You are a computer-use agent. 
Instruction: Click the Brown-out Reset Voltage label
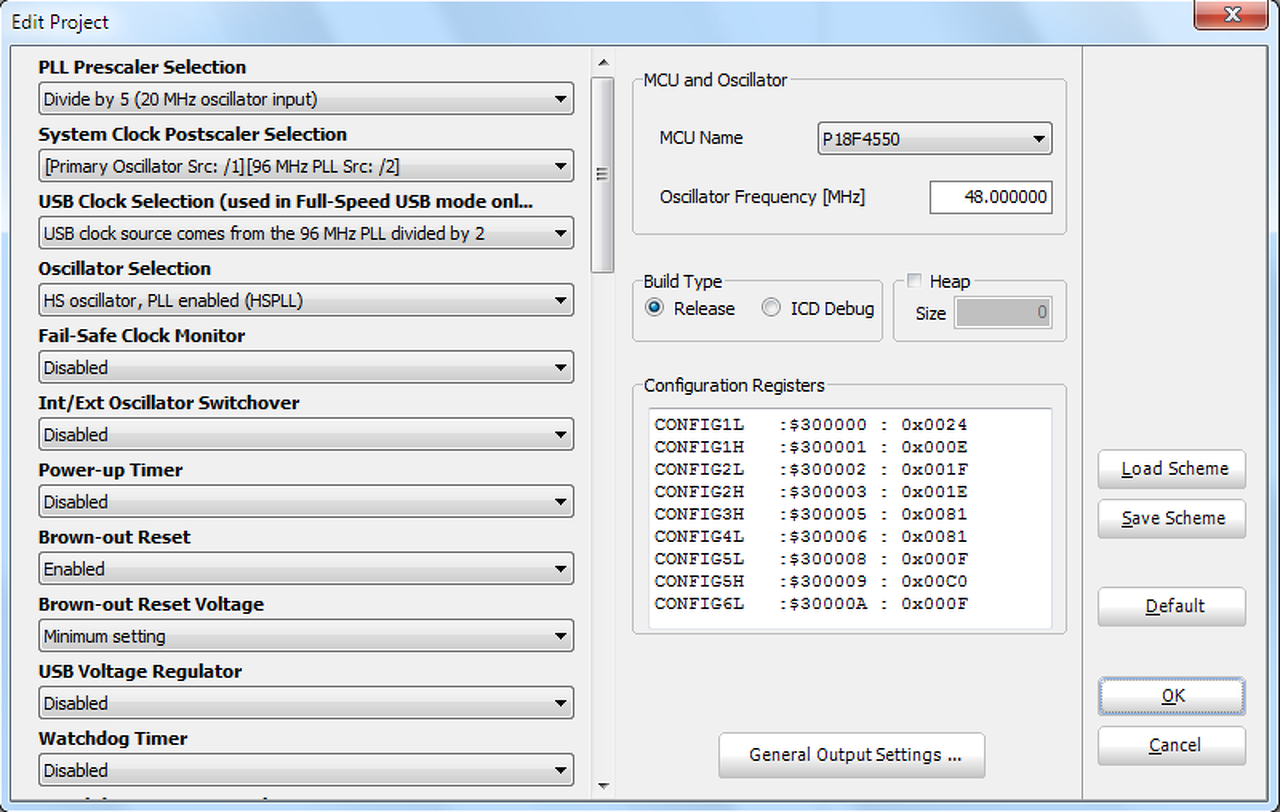tap(151, 605)
